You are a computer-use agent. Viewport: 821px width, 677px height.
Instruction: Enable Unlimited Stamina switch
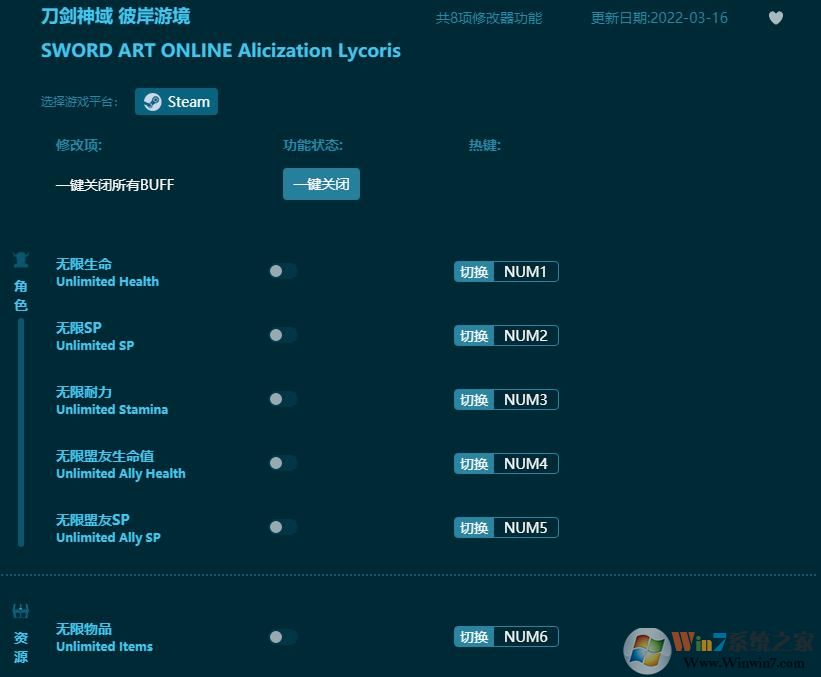pos(283,399)
